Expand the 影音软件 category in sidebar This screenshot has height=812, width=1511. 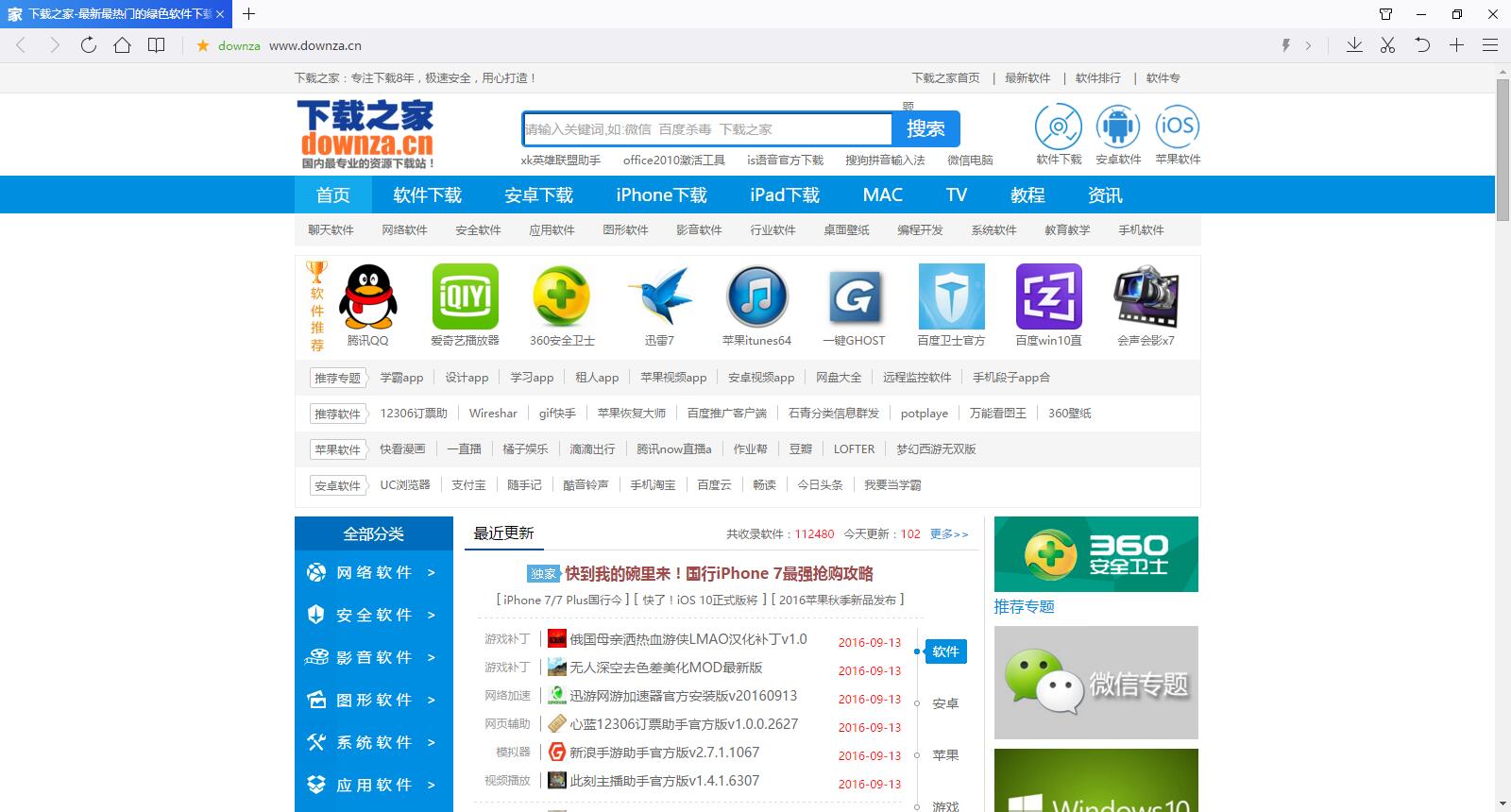coord(374,657)
